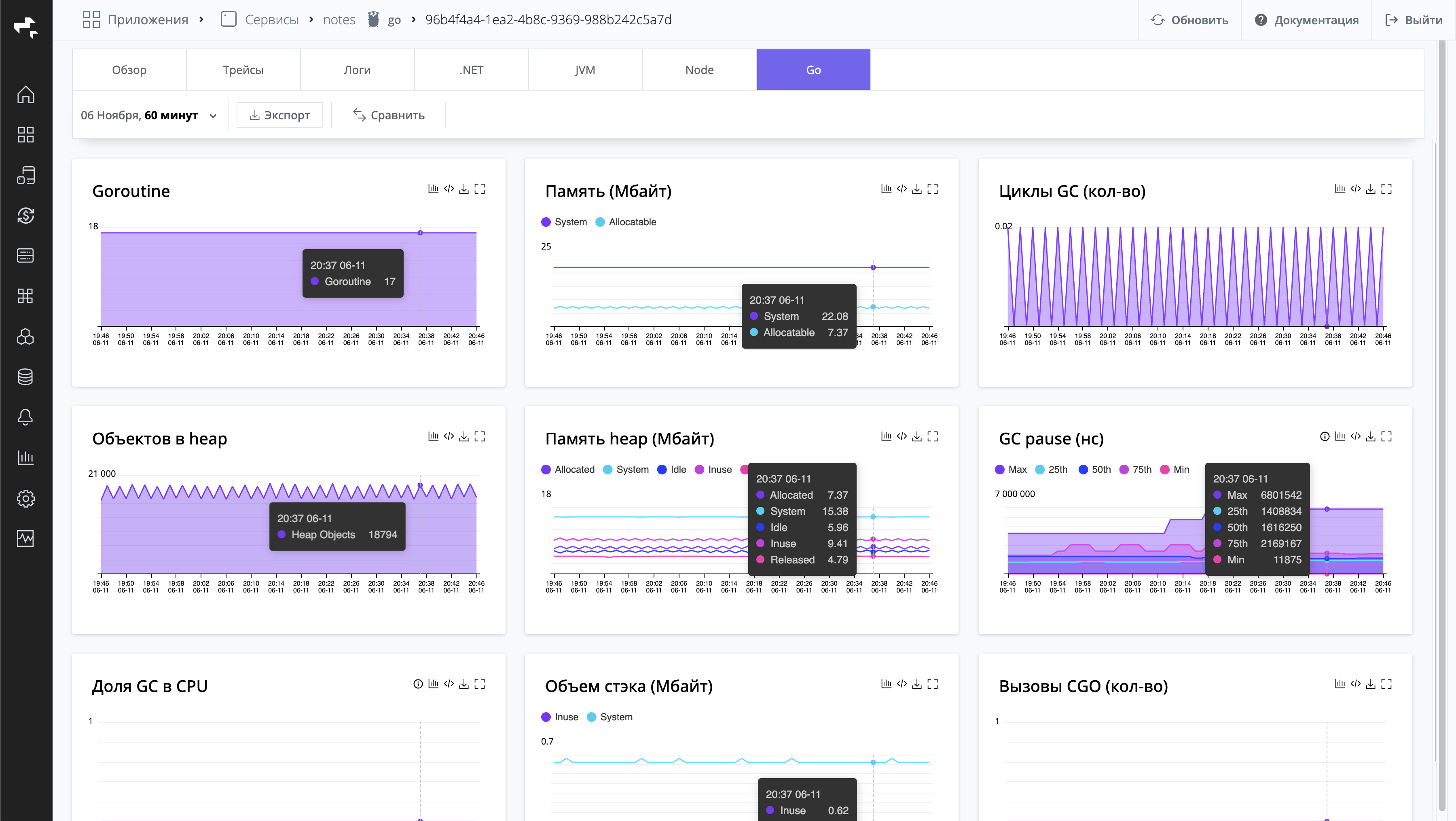Expand the Сервисы breadcrumb chevron
The height and width of the screenshot is (821, 1456).
click(311, 20)
